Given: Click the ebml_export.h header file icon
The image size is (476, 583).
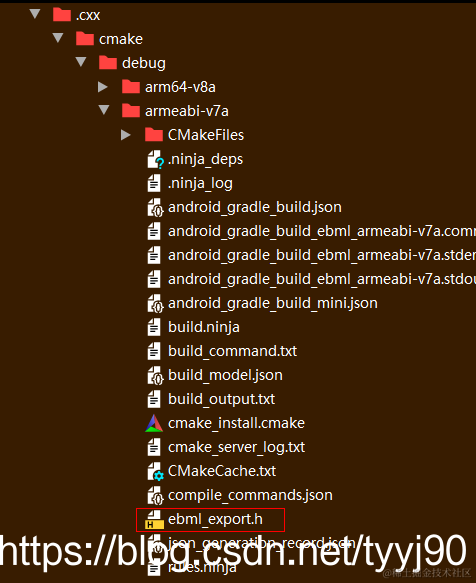Looking at the screenshot, I should pyautogui.click(x=154, y=519).
